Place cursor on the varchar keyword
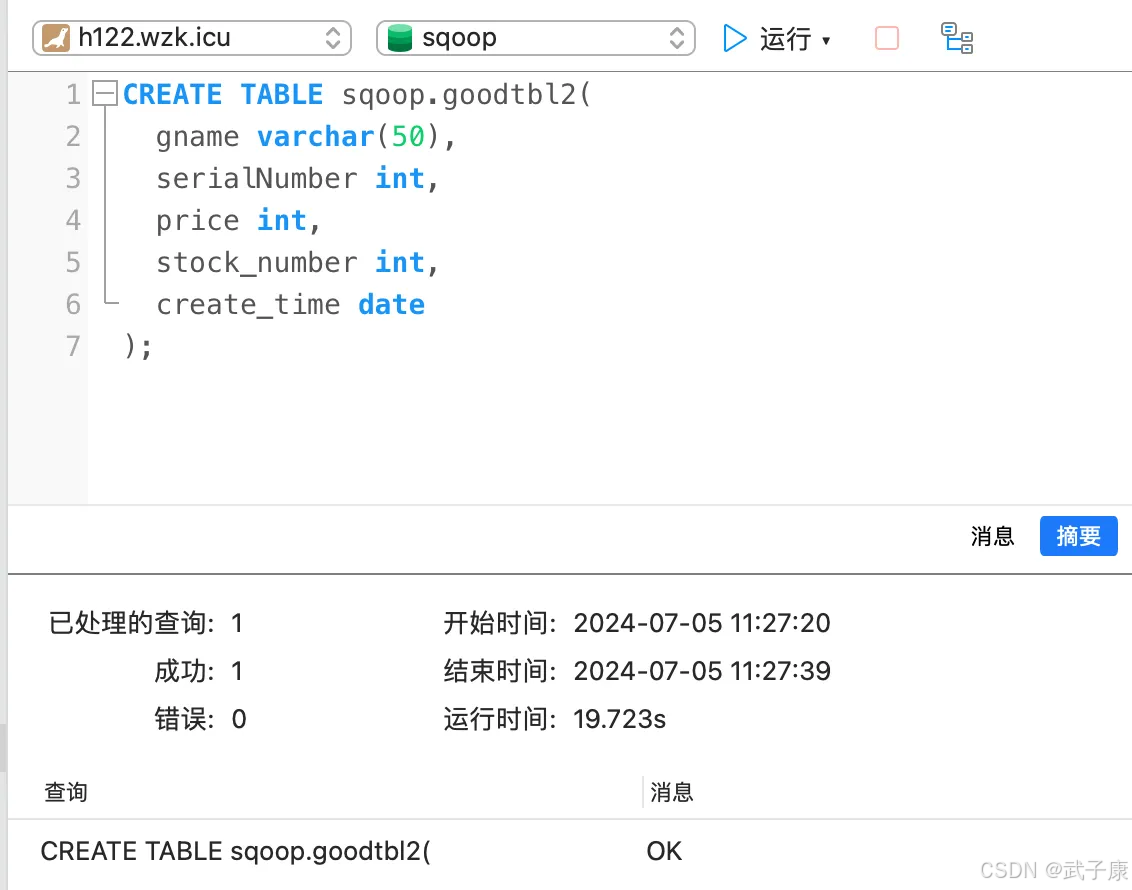The height and width of the screenshot is (890, 1132). point(315,136)
